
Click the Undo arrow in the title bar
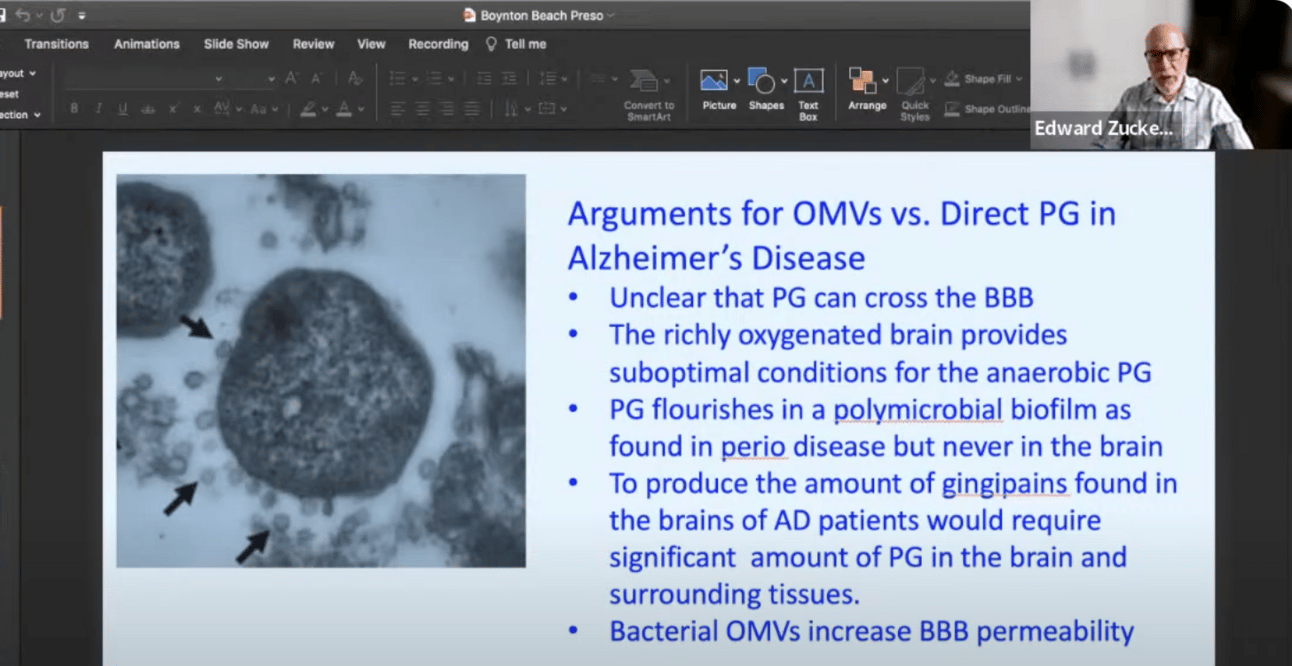coord(21,15)
